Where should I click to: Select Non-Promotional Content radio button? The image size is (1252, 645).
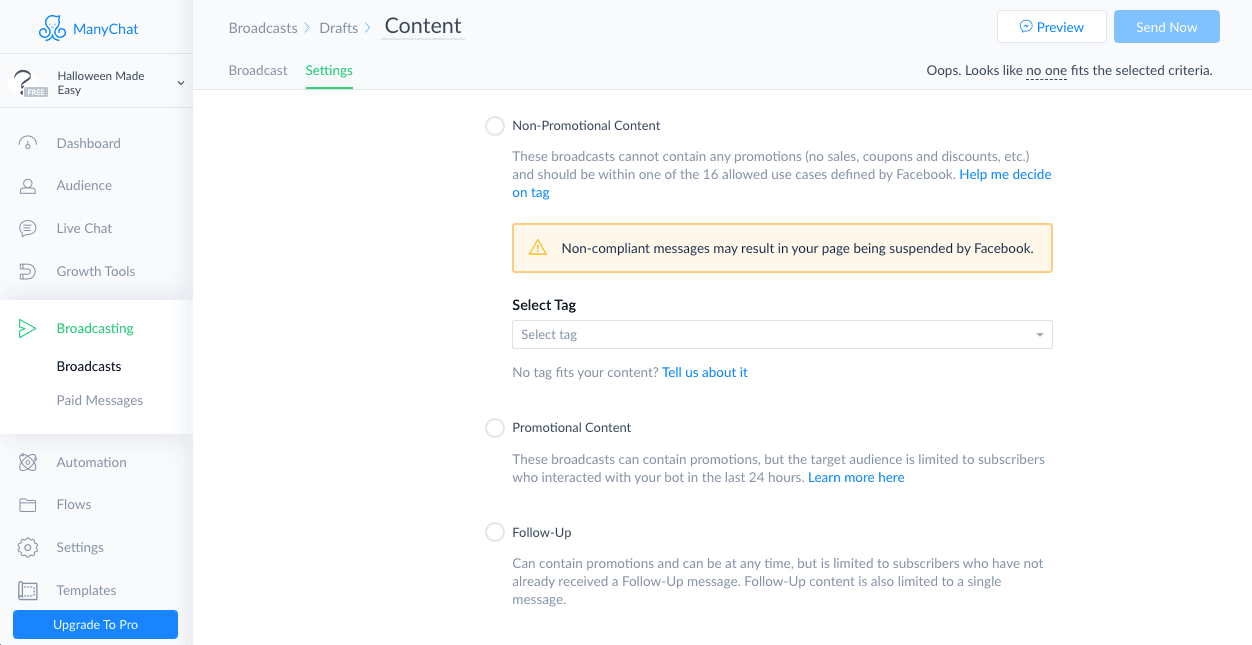(495, 126)
